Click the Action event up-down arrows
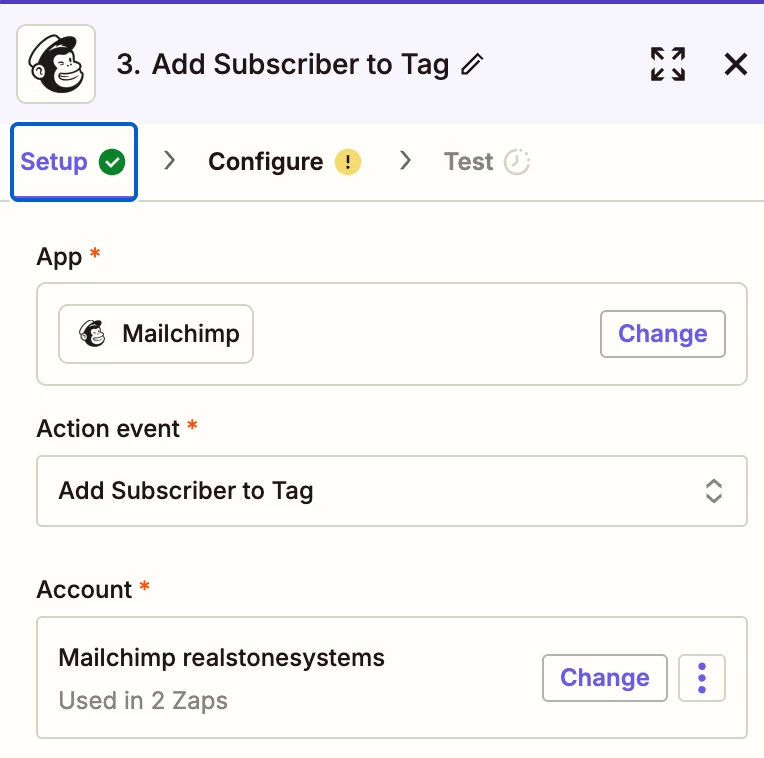Image resolution: width=764 pixels, height=758 pixels. pos(713,491)
